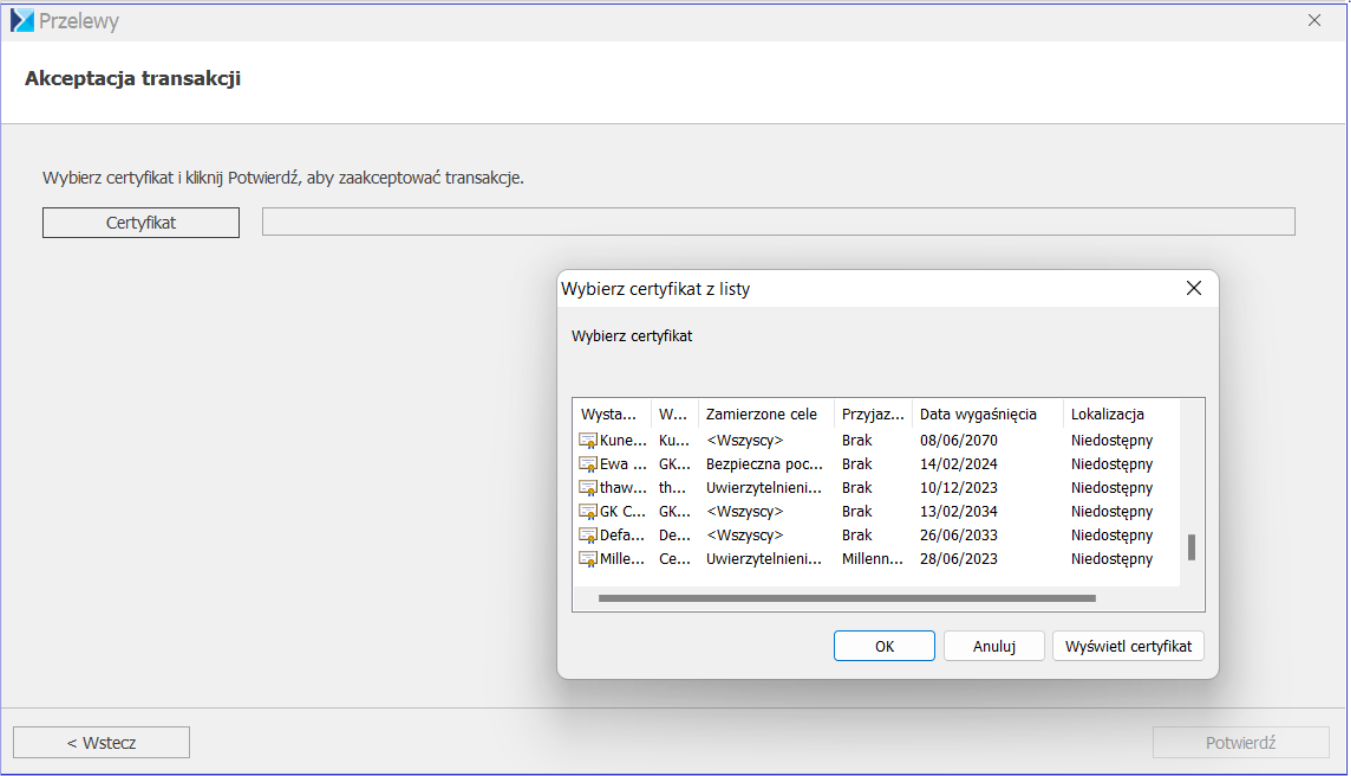Image resolution: width=1351 pixels, height=776 pixels.
Task: Click the certificate path input field
Action: click(x=778, y=222)
